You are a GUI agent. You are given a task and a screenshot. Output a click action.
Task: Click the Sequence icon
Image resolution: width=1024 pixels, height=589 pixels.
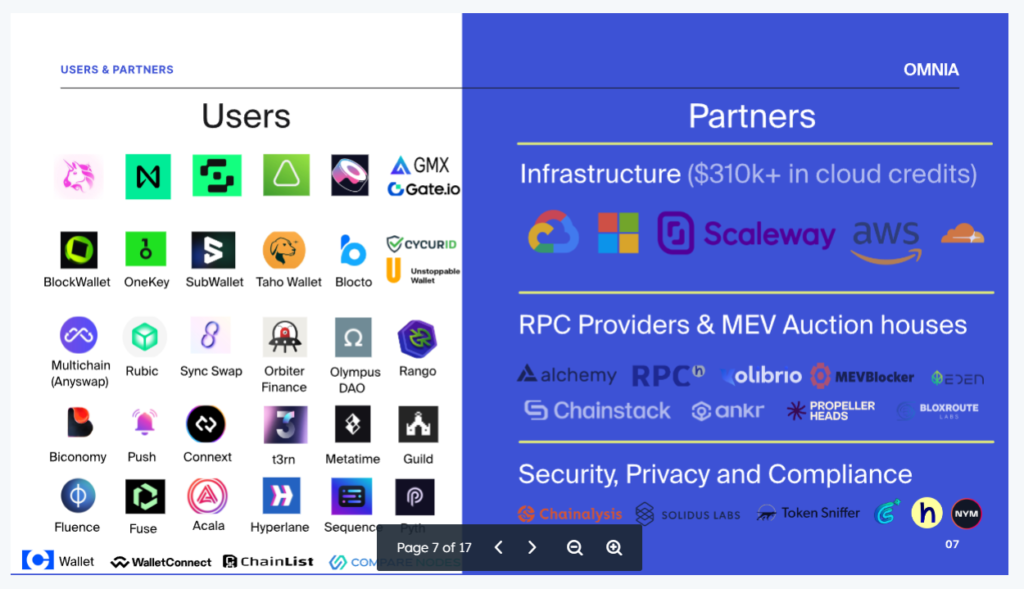coord(352,497)
